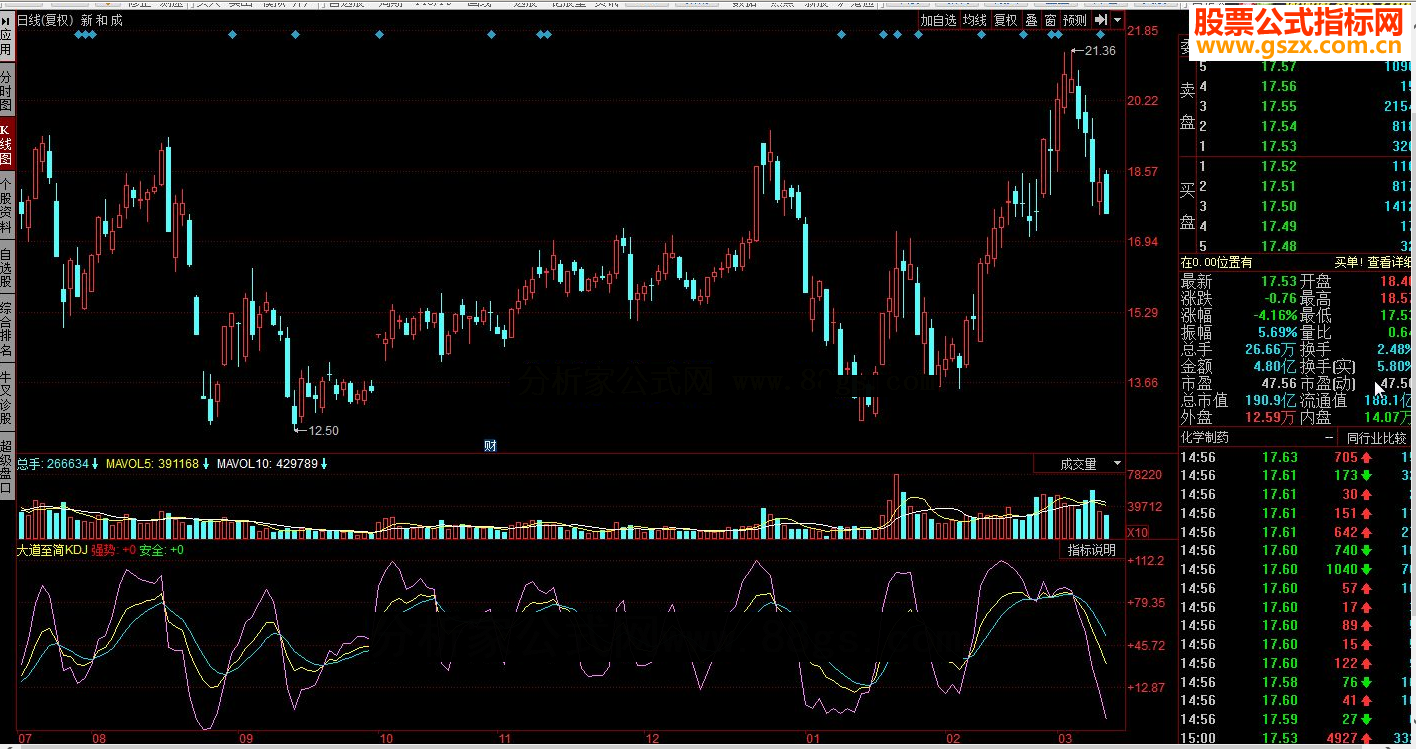Click the MAVOL10 down-arrow icon
Screen dimensions: 1416x749
click(324, 464)
